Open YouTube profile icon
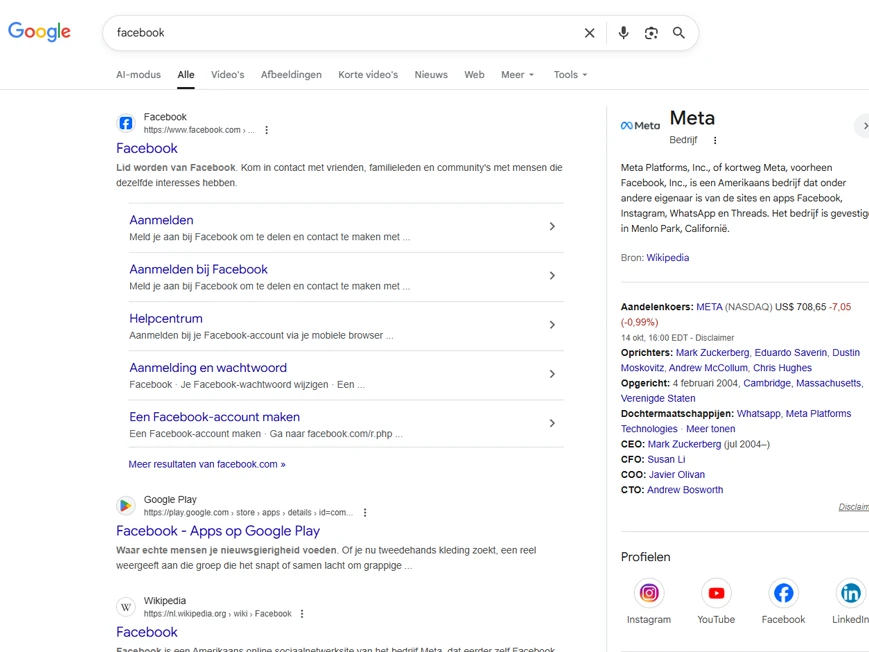This screenshot has width=869, height=652. point(716,593)
